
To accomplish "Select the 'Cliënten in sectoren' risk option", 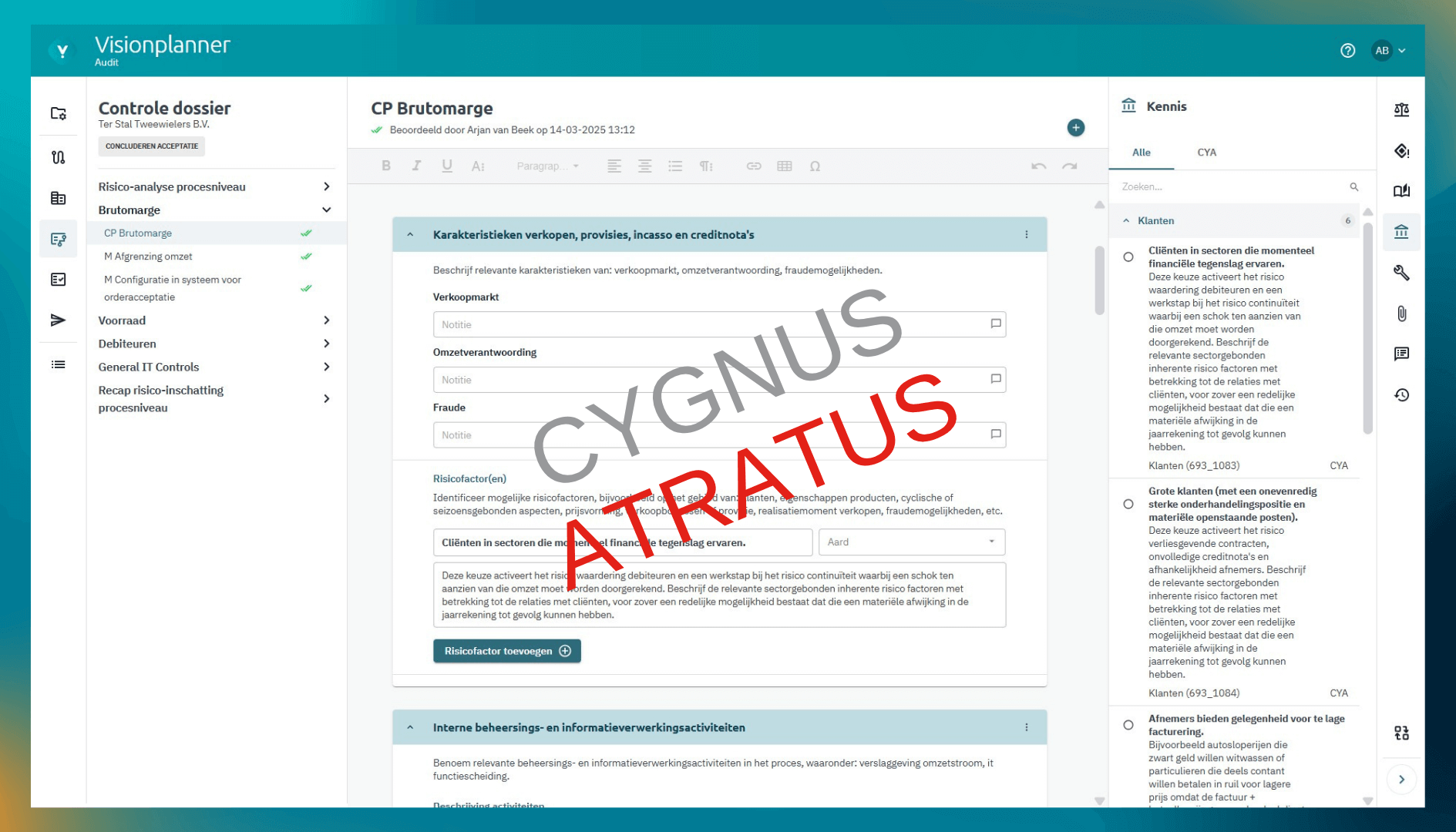I will pos(1128,257).
